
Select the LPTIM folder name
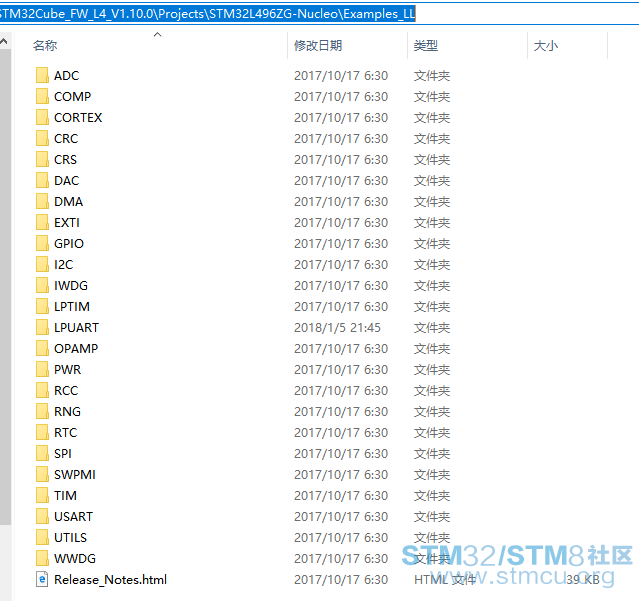click(x=72, y=306)
